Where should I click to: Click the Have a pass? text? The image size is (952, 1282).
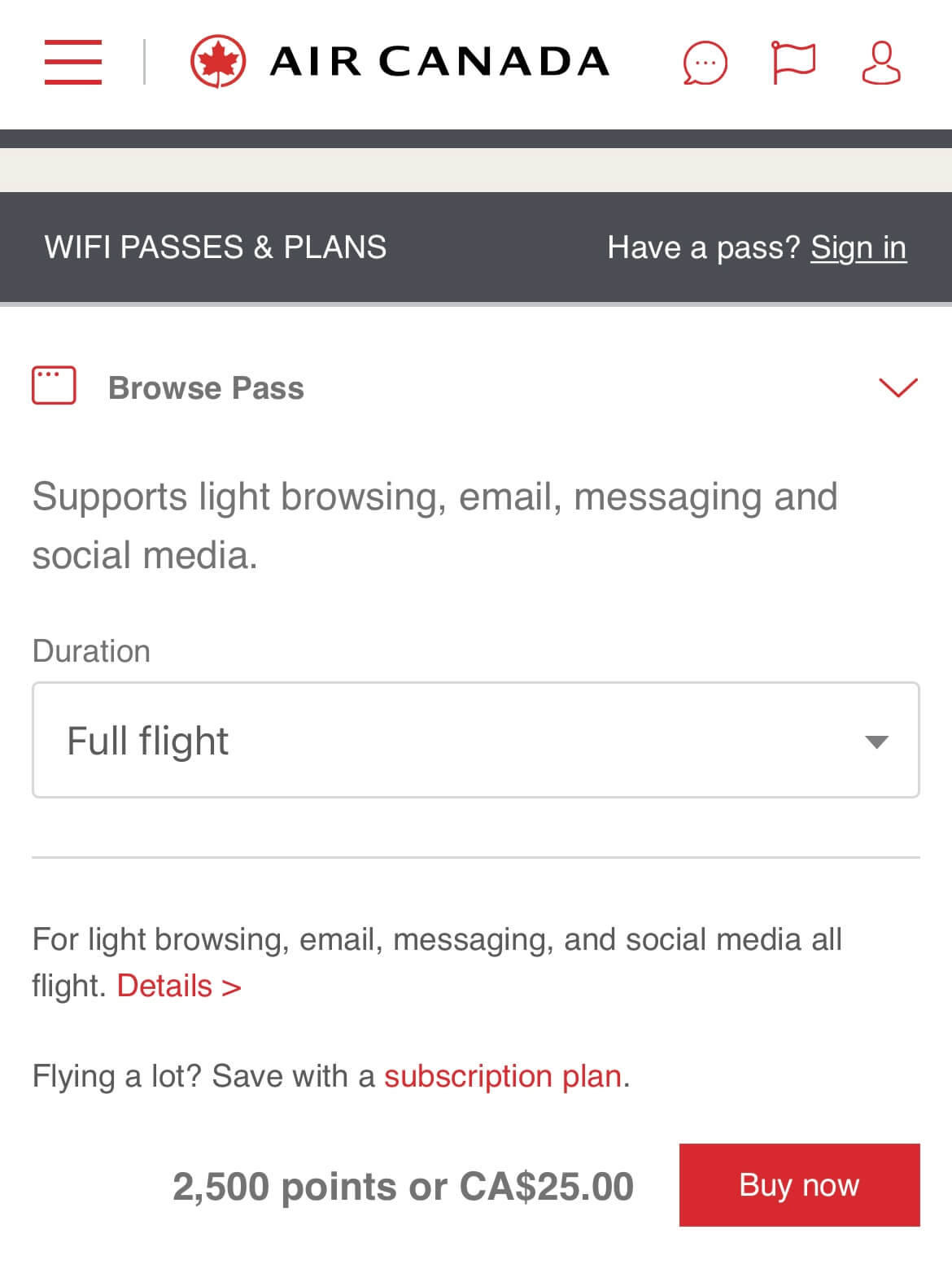[704, 247]
